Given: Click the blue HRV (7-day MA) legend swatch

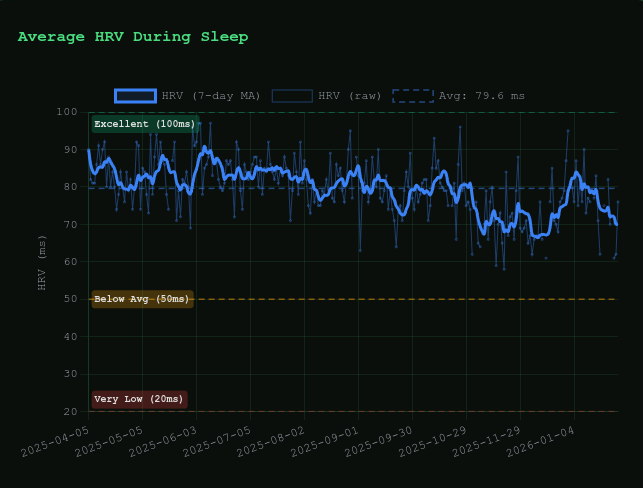Looking at the screenshot, I should point(135,96).
